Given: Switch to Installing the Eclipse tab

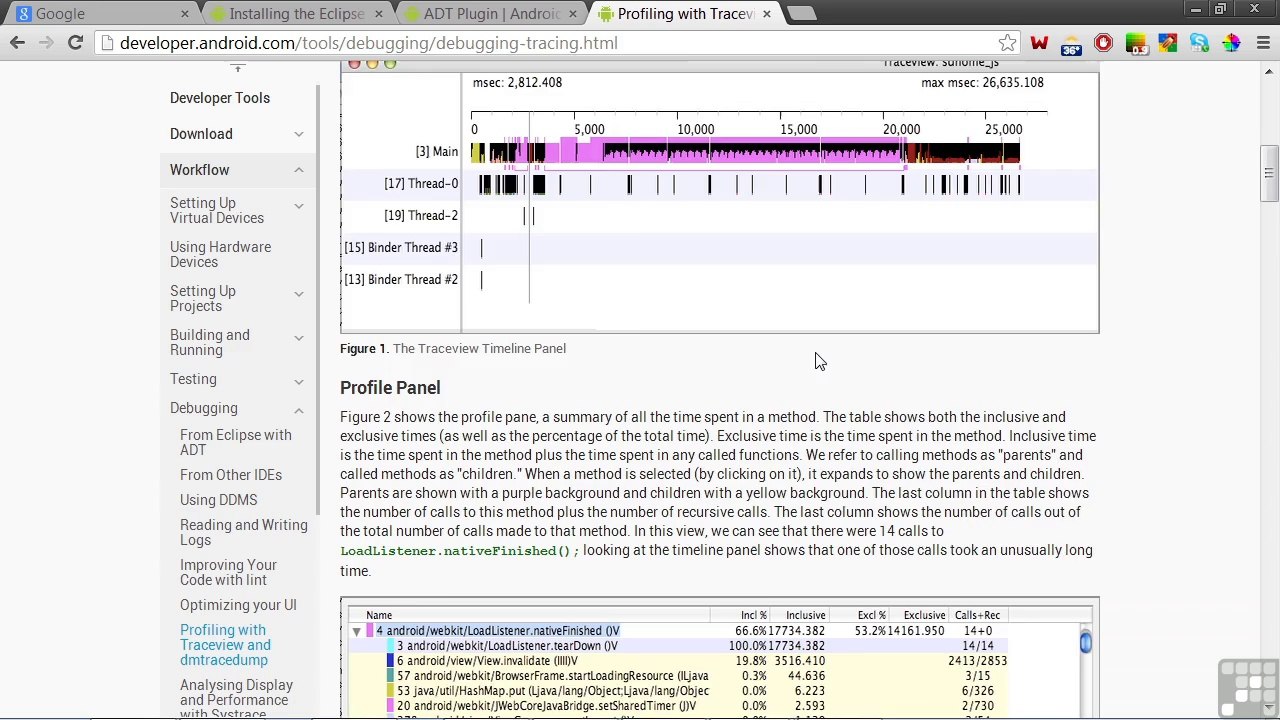Looking at the screenshot, I should (296, 14).
